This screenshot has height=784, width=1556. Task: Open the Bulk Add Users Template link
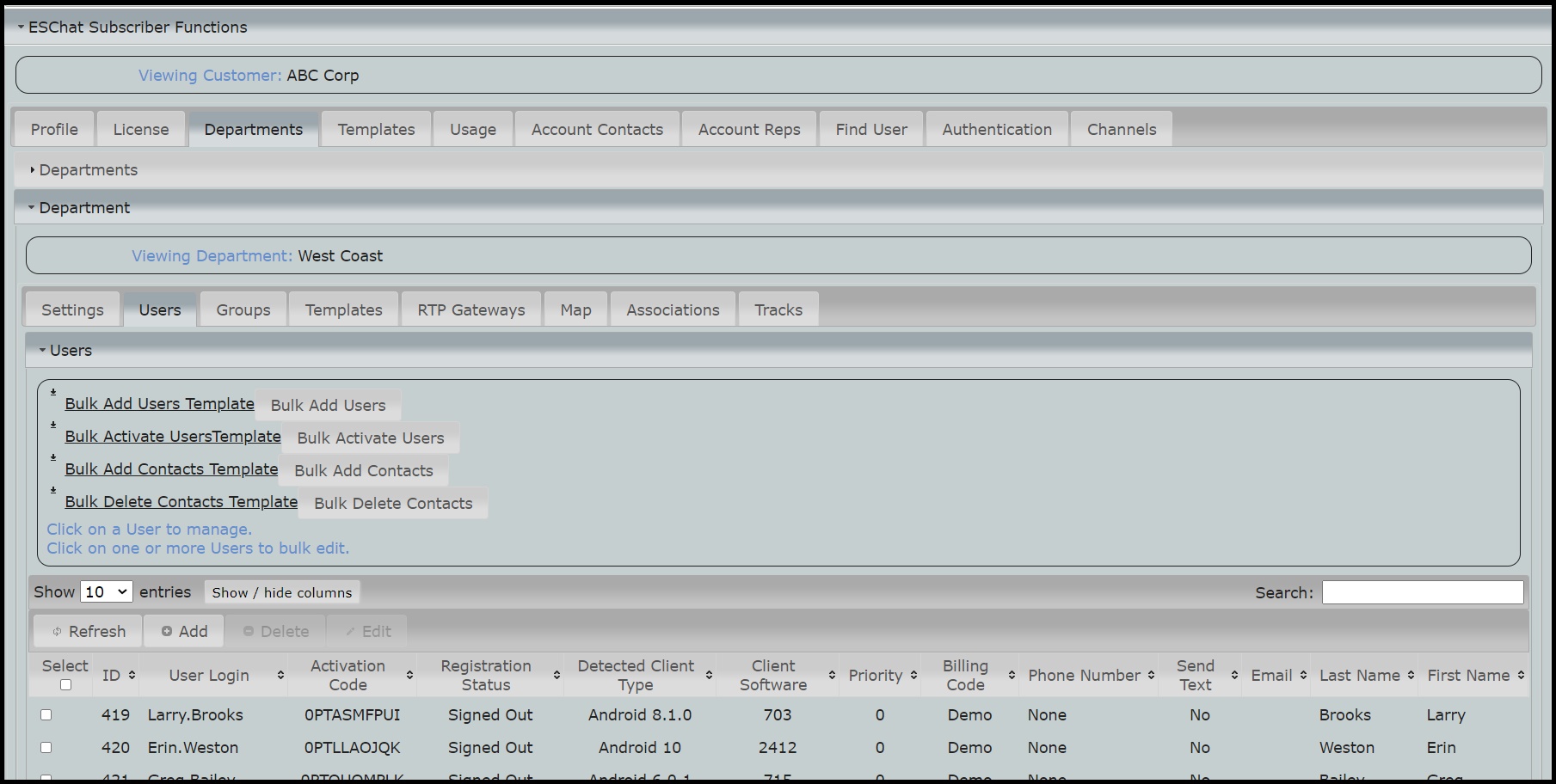[x=159, y=403]
